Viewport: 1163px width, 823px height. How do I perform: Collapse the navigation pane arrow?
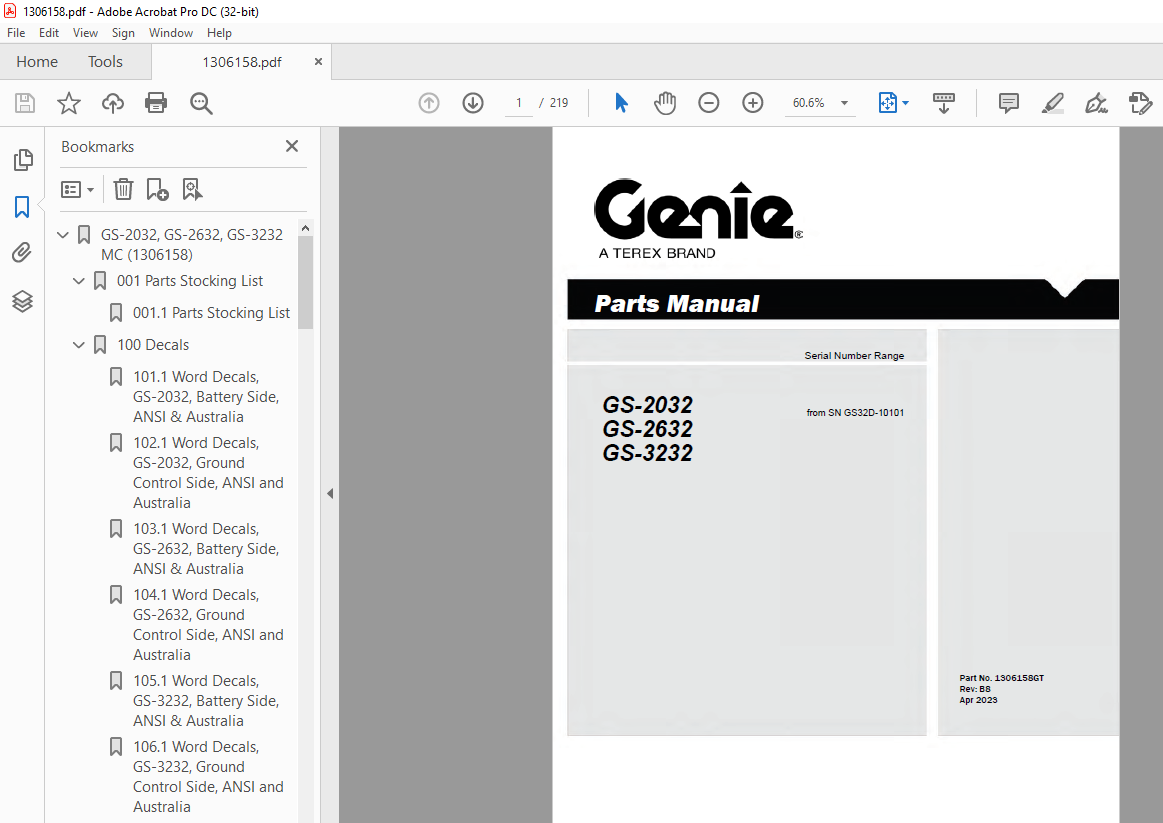[x=330, y=494]
